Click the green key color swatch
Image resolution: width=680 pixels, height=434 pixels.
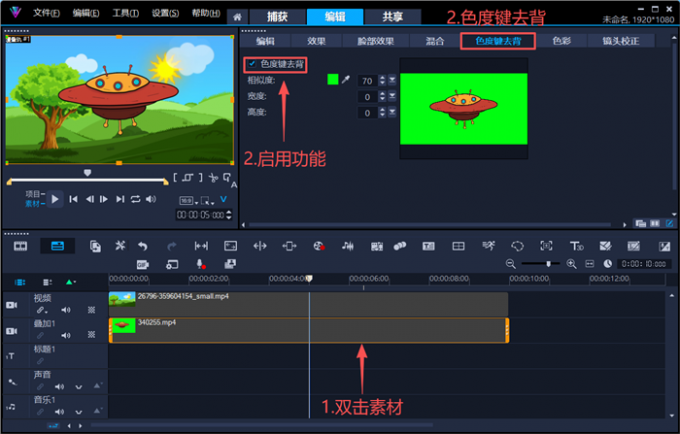(333, 79)
